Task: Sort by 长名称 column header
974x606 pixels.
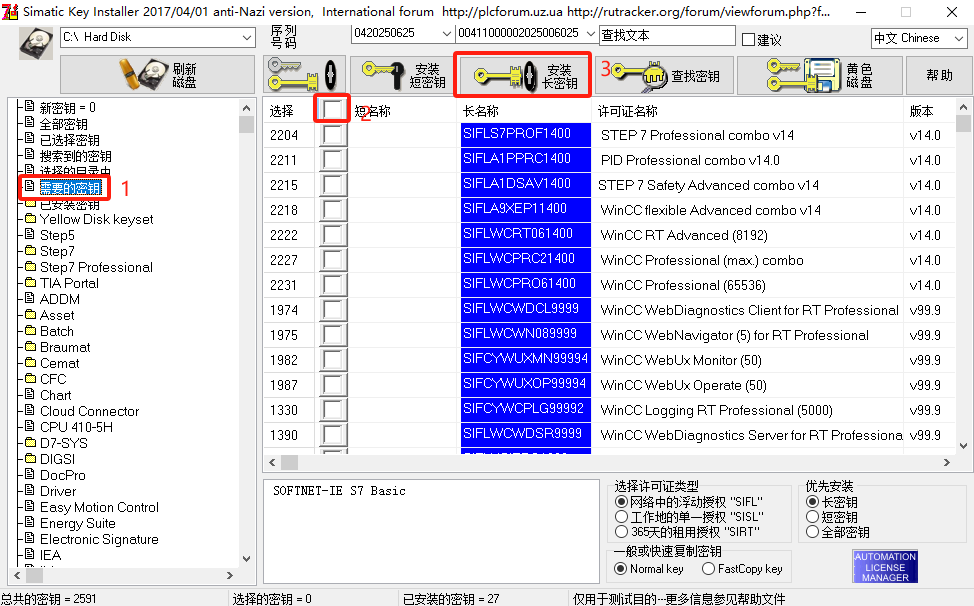Action: [481, 111]
